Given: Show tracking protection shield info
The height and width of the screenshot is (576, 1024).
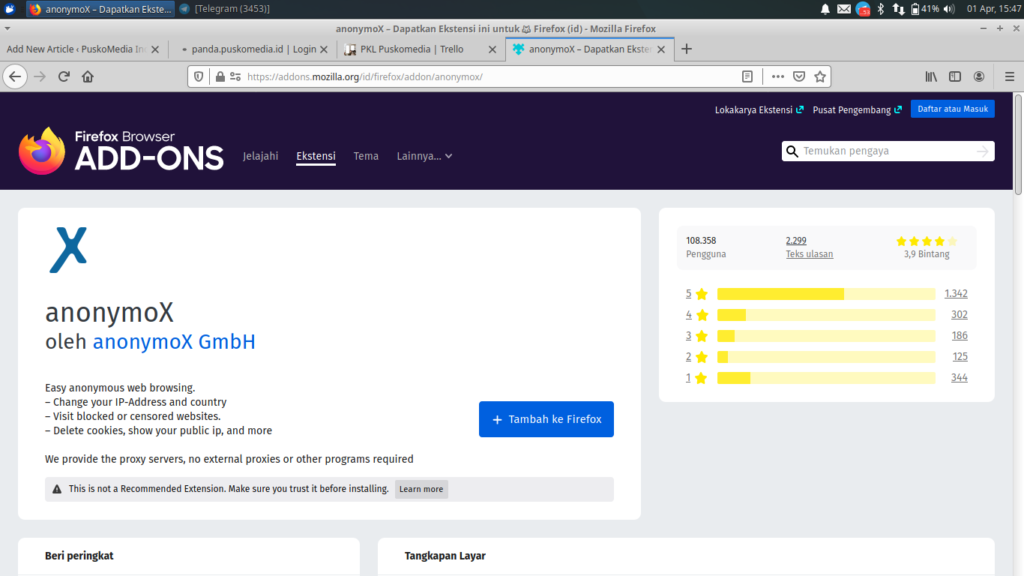Looking at the screenshot, I should [199, 76].
